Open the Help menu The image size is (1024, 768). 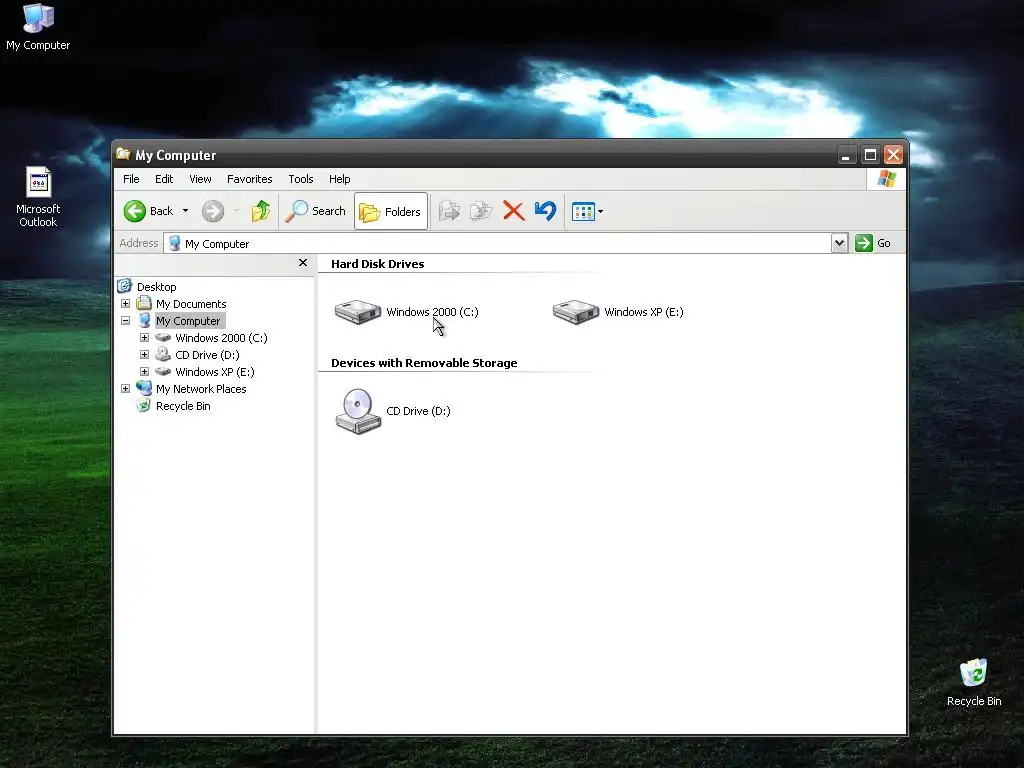[x=340, y=179]
